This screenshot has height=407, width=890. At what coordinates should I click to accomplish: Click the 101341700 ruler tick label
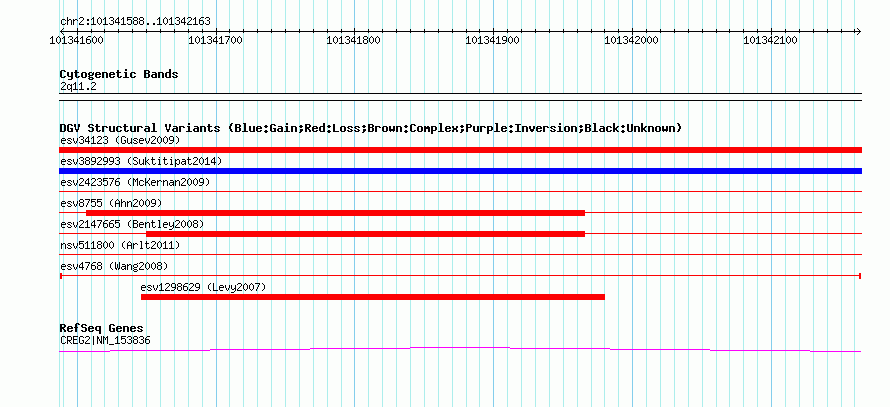click(x=215, y=40)
